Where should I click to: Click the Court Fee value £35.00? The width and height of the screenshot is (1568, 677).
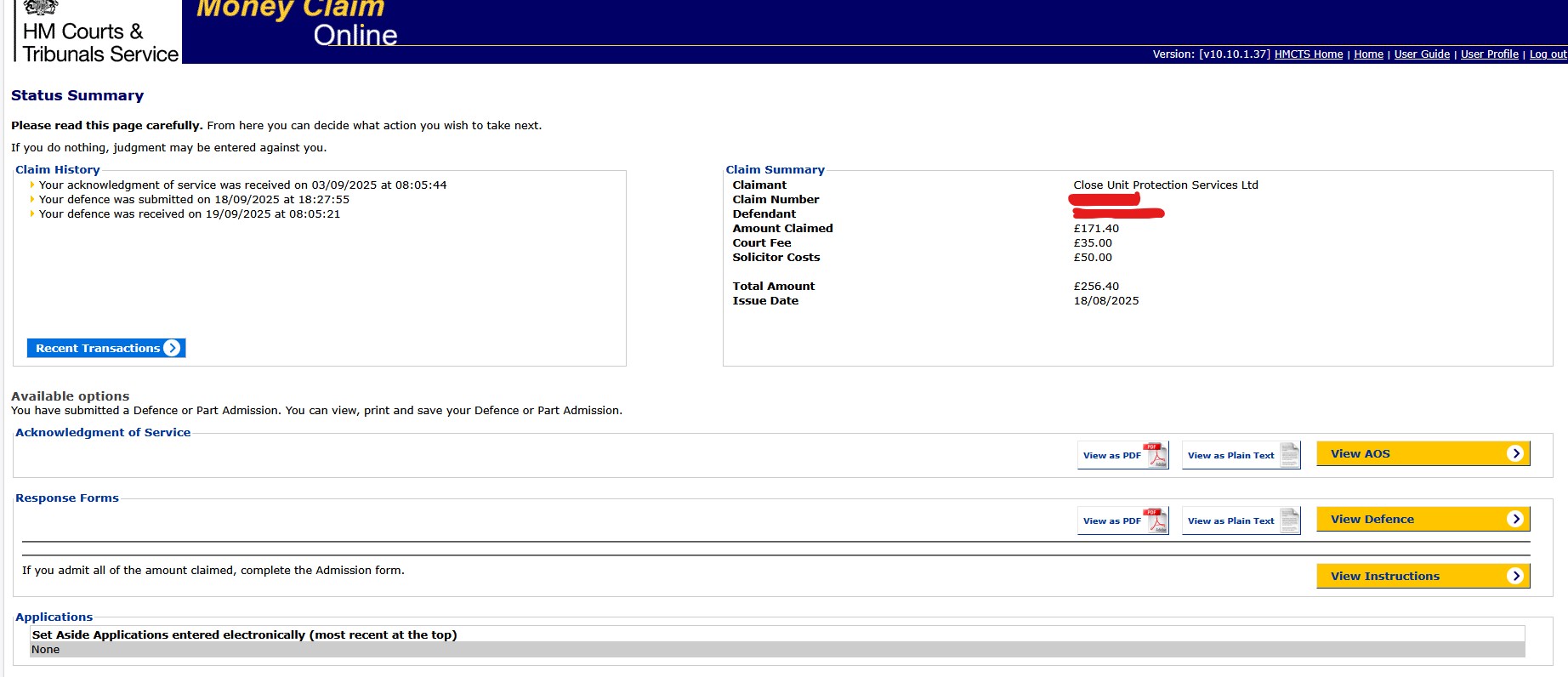tap(1093, 242)
